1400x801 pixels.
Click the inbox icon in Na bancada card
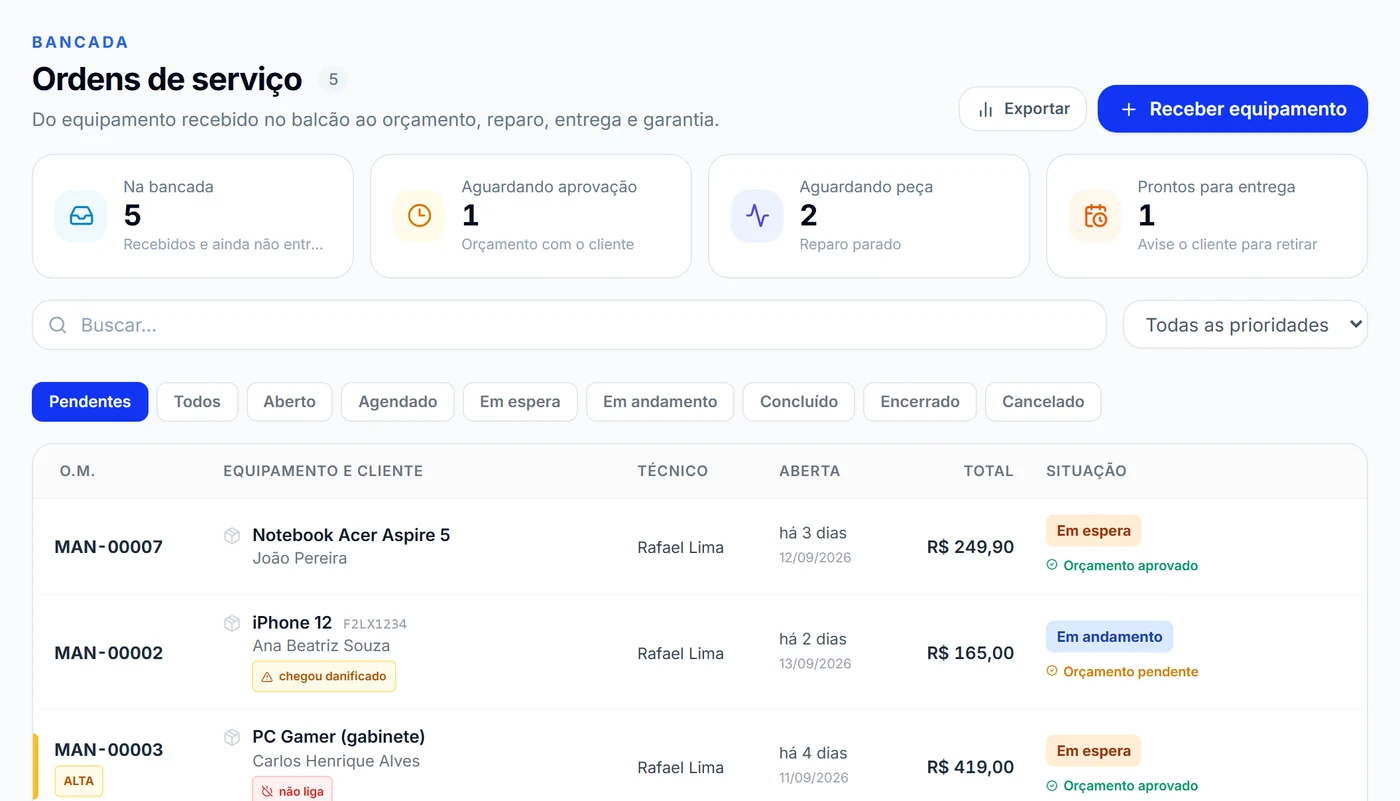tap(81, 216)
